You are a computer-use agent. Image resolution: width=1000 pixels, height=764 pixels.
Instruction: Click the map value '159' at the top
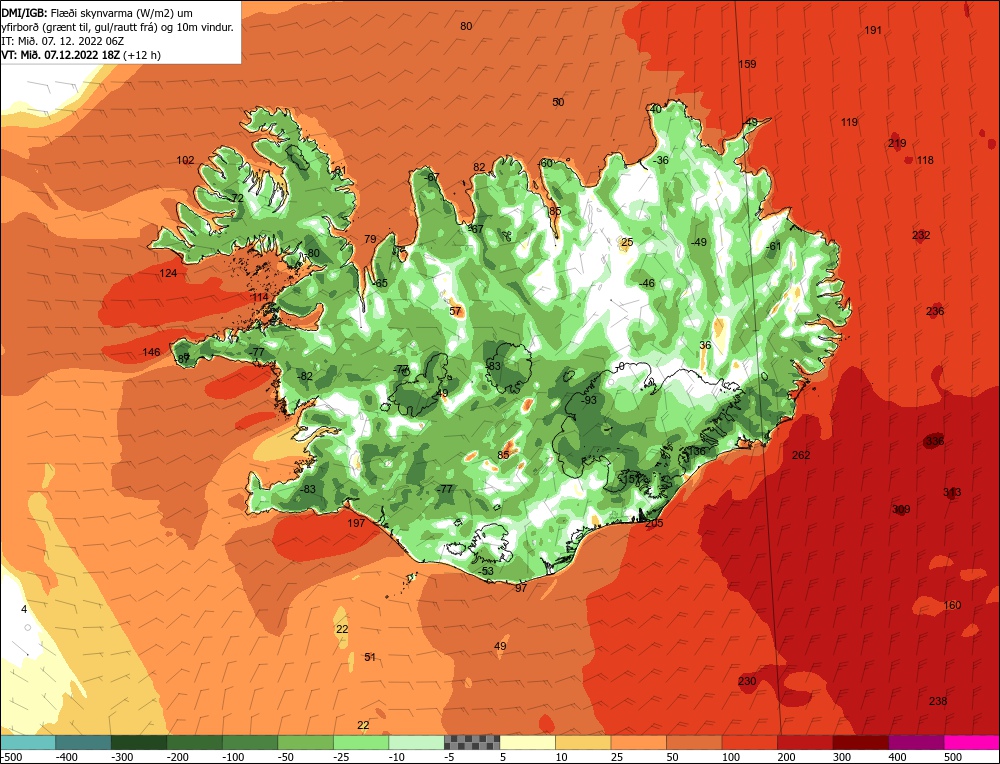click(747, 64)
